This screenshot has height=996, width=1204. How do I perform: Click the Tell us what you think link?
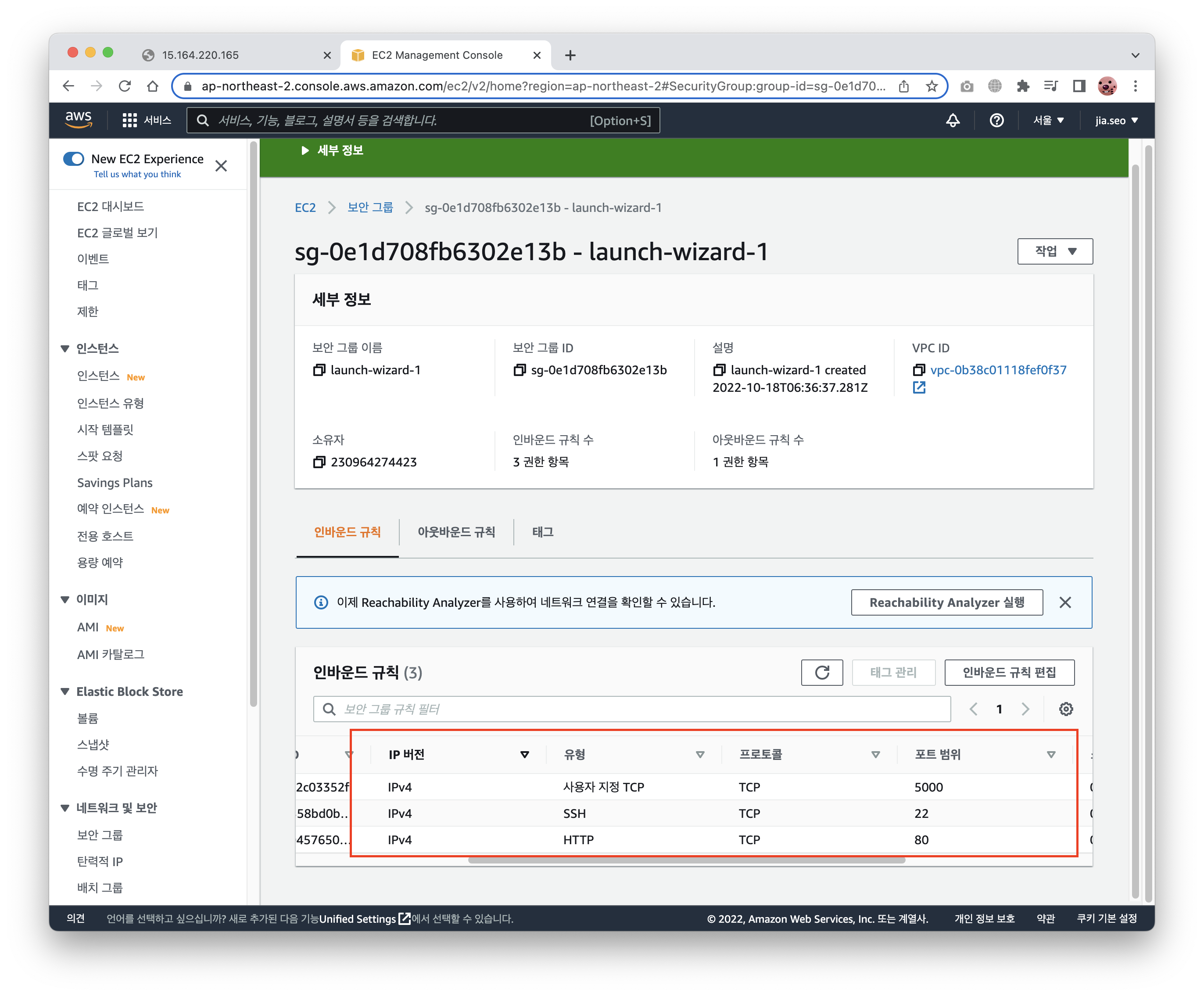coord(137,174)
